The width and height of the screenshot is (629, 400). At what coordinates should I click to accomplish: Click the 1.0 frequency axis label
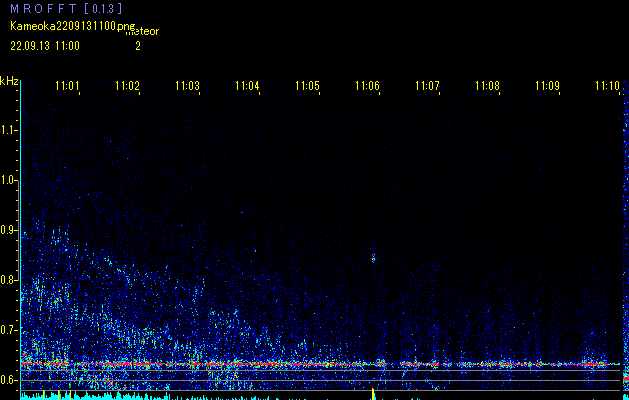pos(8,181)
